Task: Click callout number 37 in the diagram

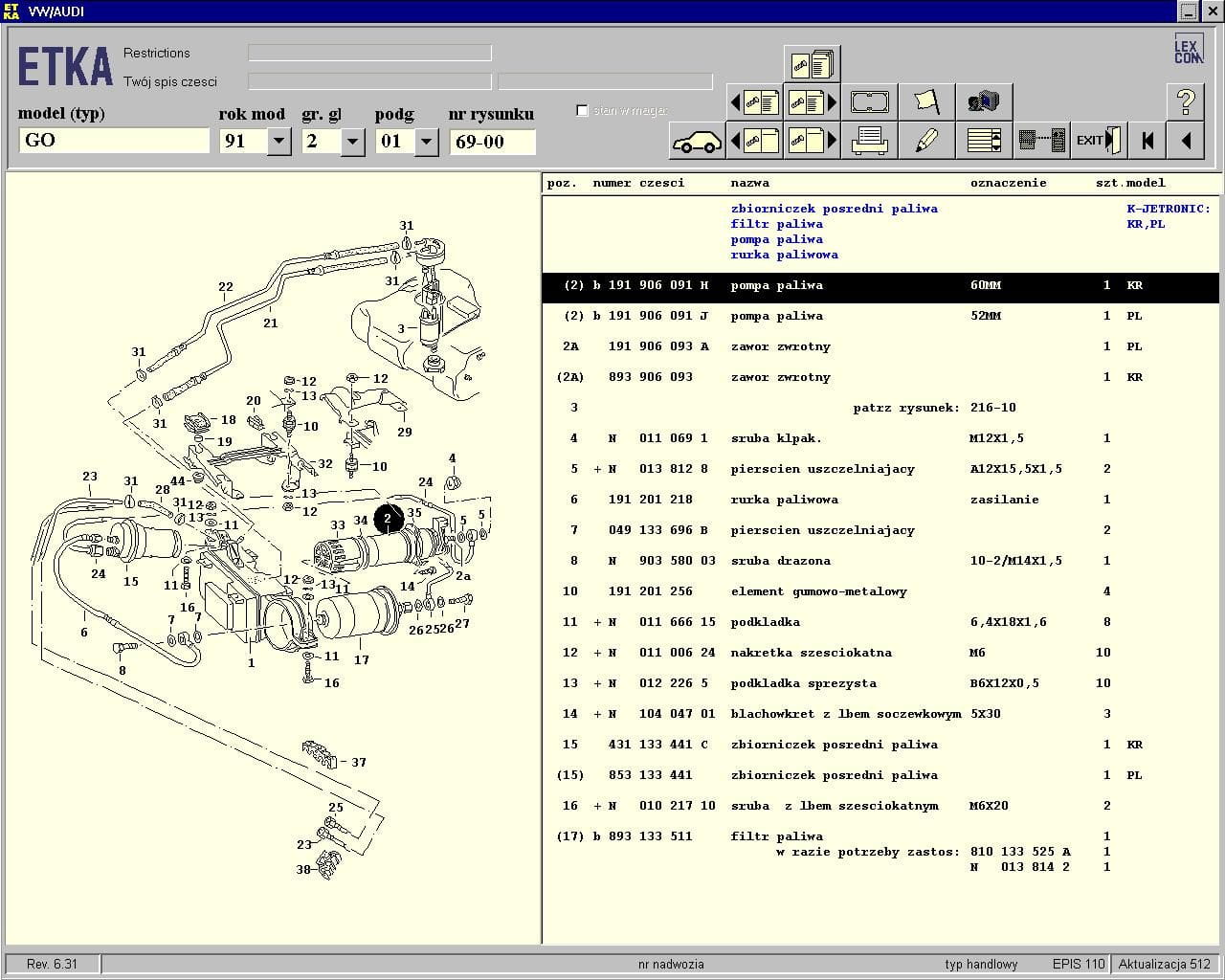Action: point(359,763)
